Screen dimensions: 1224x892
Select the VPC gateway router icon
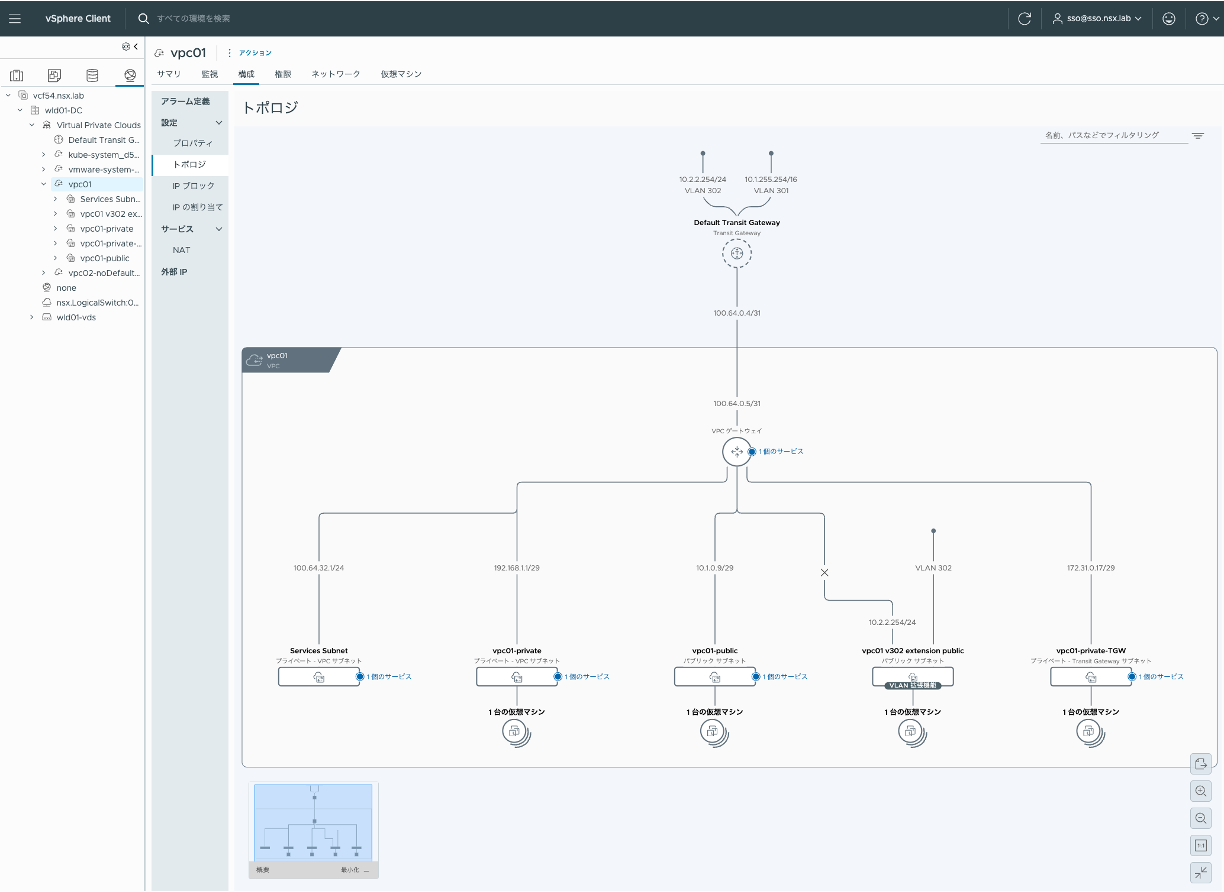click(737, 452)
